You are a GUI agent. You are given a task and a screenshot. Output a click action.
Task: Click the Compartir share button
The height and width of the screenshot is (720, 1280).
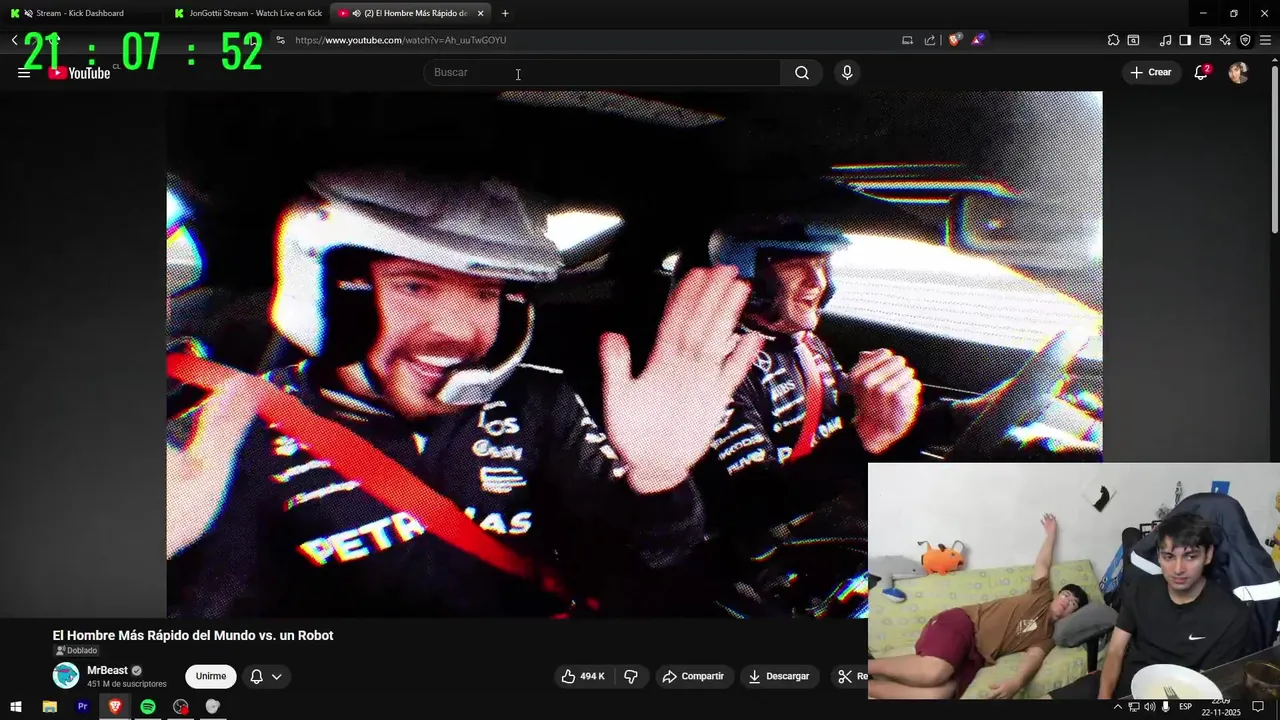click(x=693, y=676)
